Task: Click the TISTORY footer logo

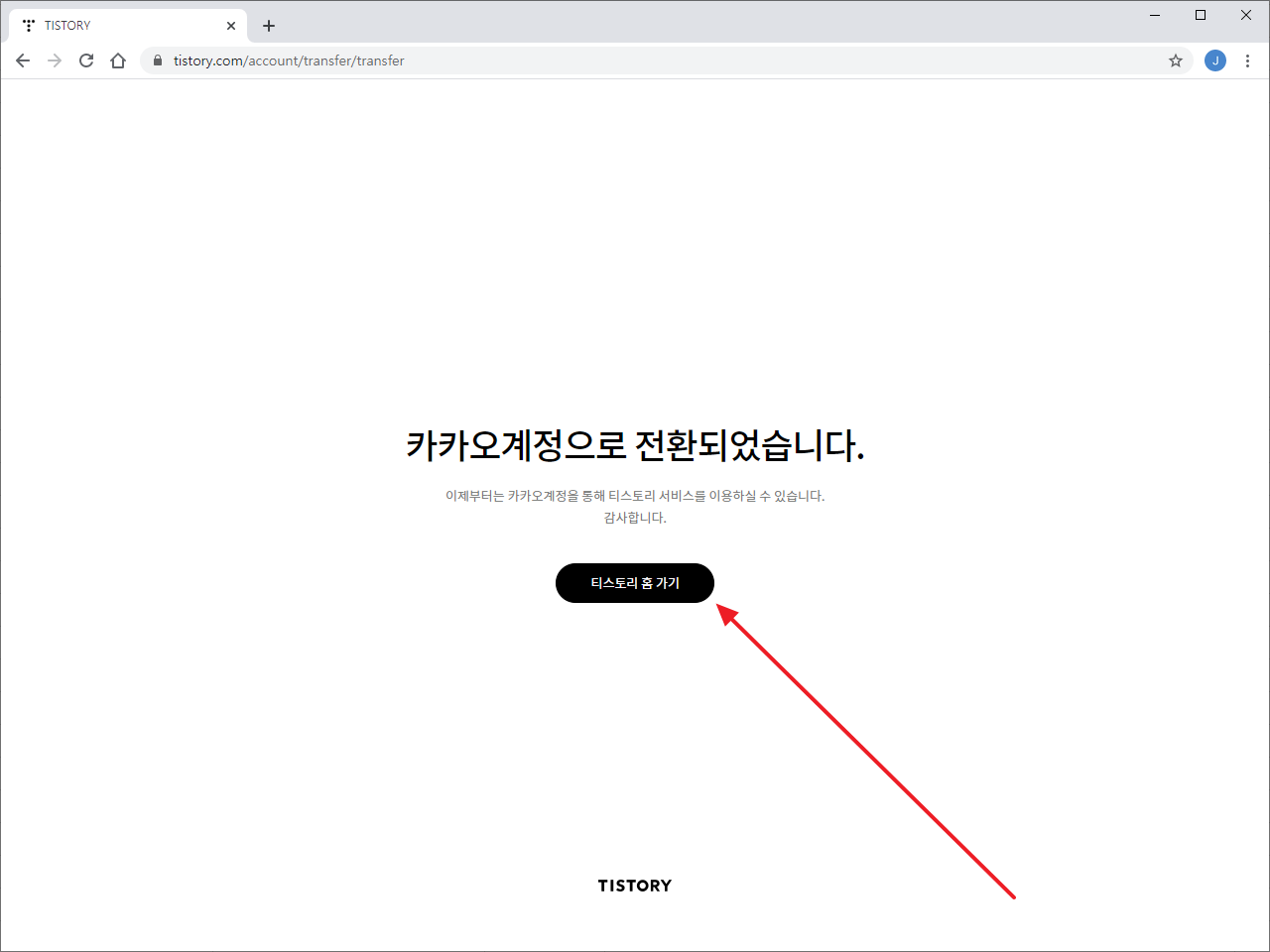Action: (x=635, y=886)
